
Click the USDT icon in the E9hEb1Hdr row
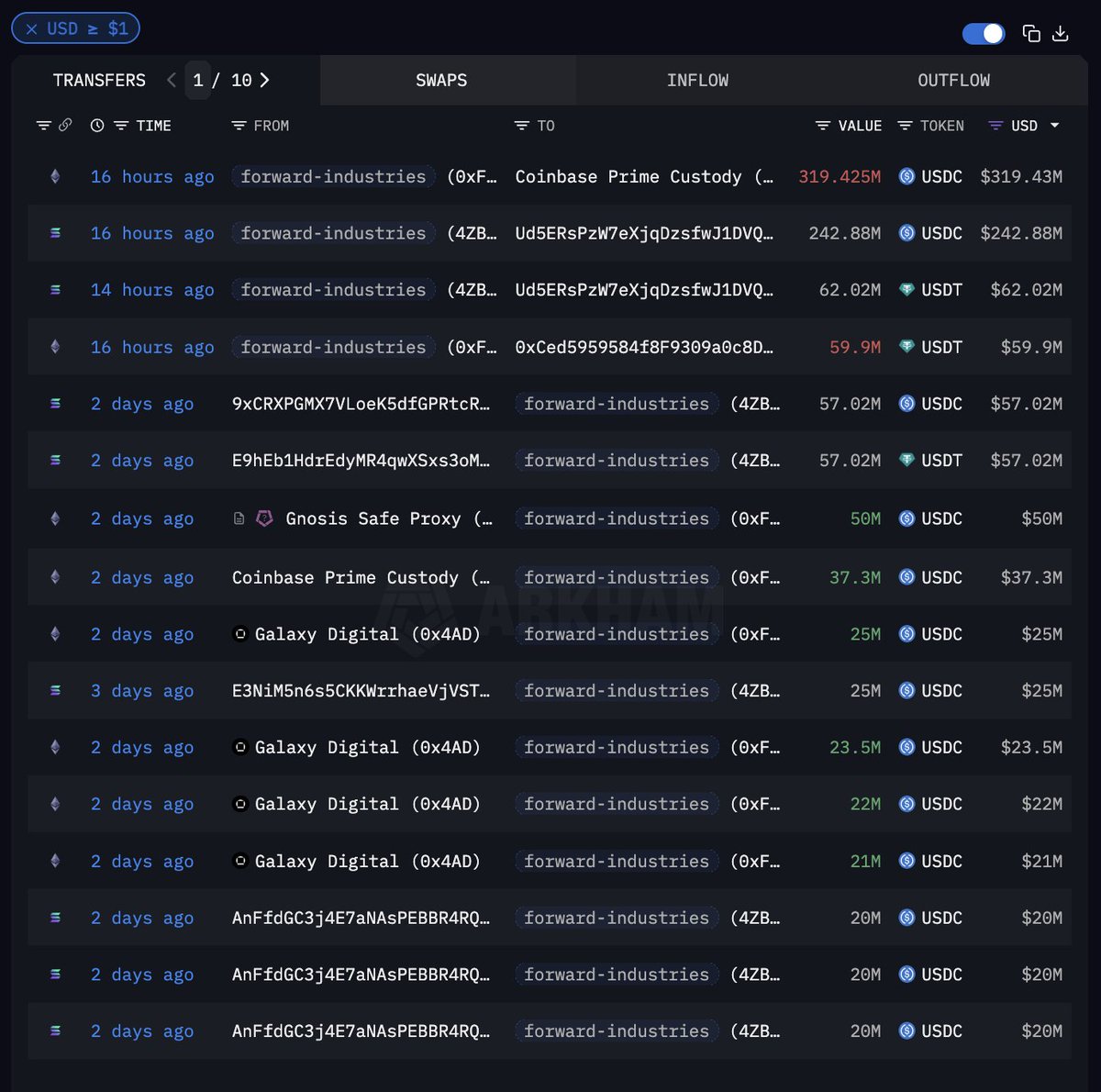(906, 461)
